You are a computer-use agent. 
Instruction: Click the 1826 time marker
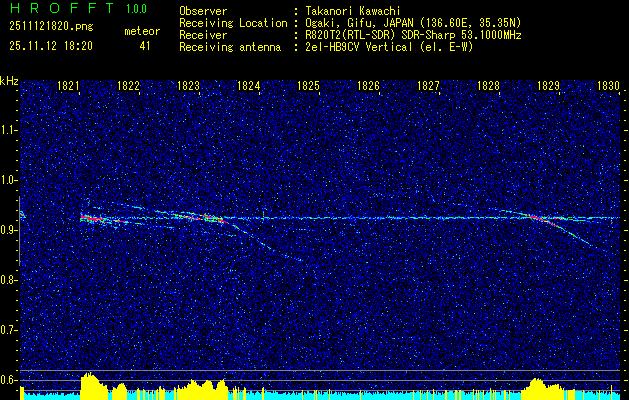pos(368,86)
